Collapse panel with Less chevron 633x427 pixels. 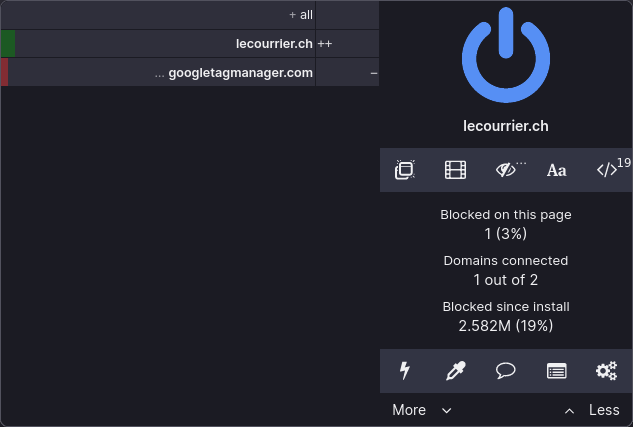pos(592,410)
